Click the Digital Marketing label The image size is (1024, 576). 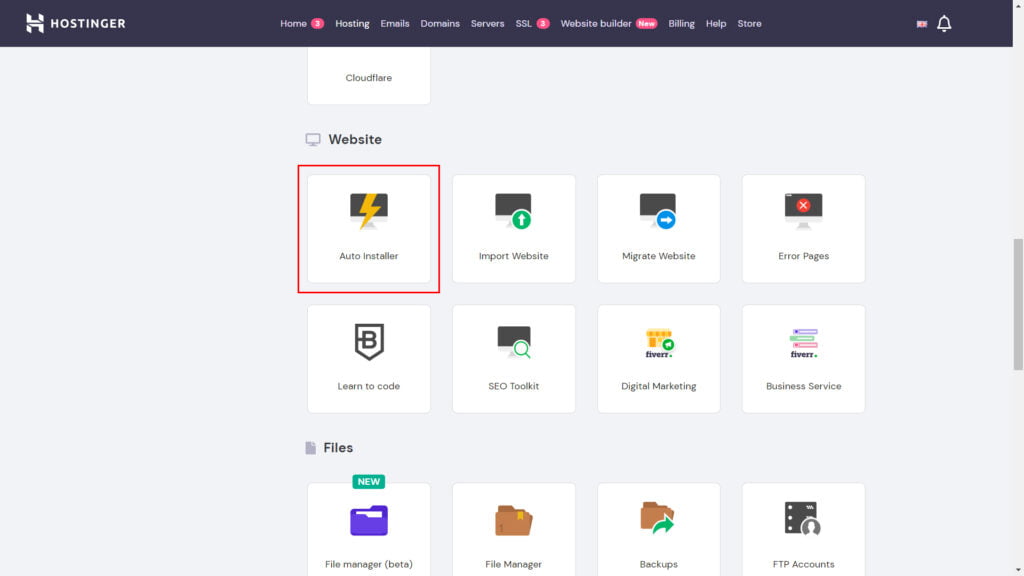pyautogui.click(x=658, y=386)
